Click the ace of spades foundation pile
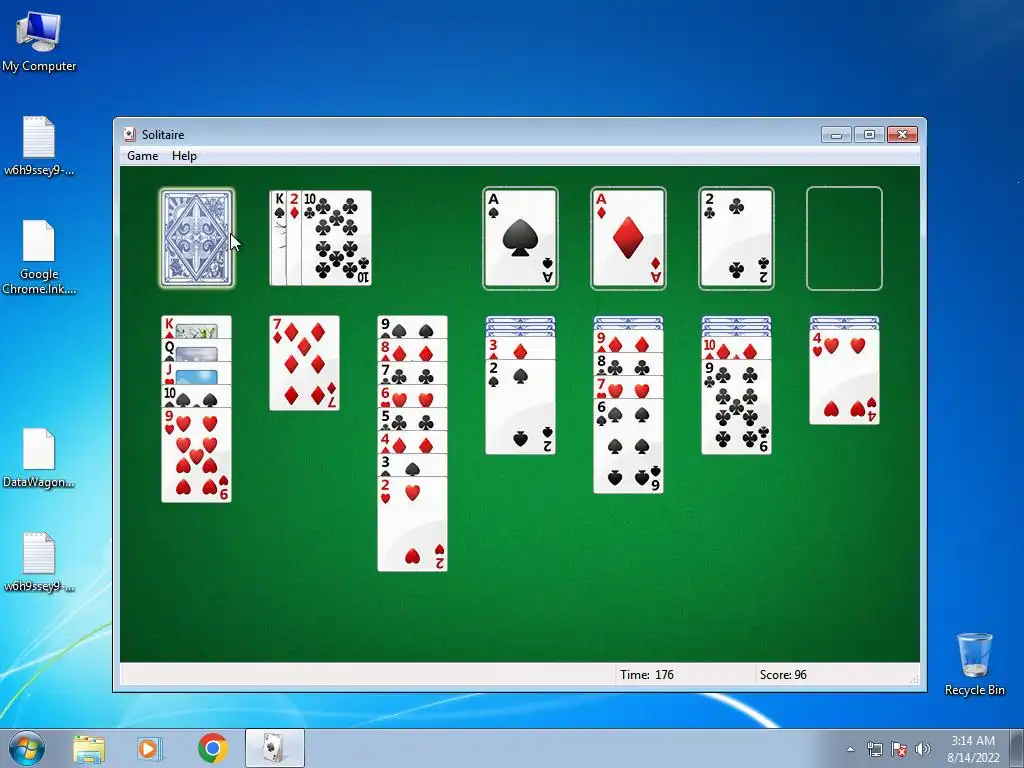 520,238
